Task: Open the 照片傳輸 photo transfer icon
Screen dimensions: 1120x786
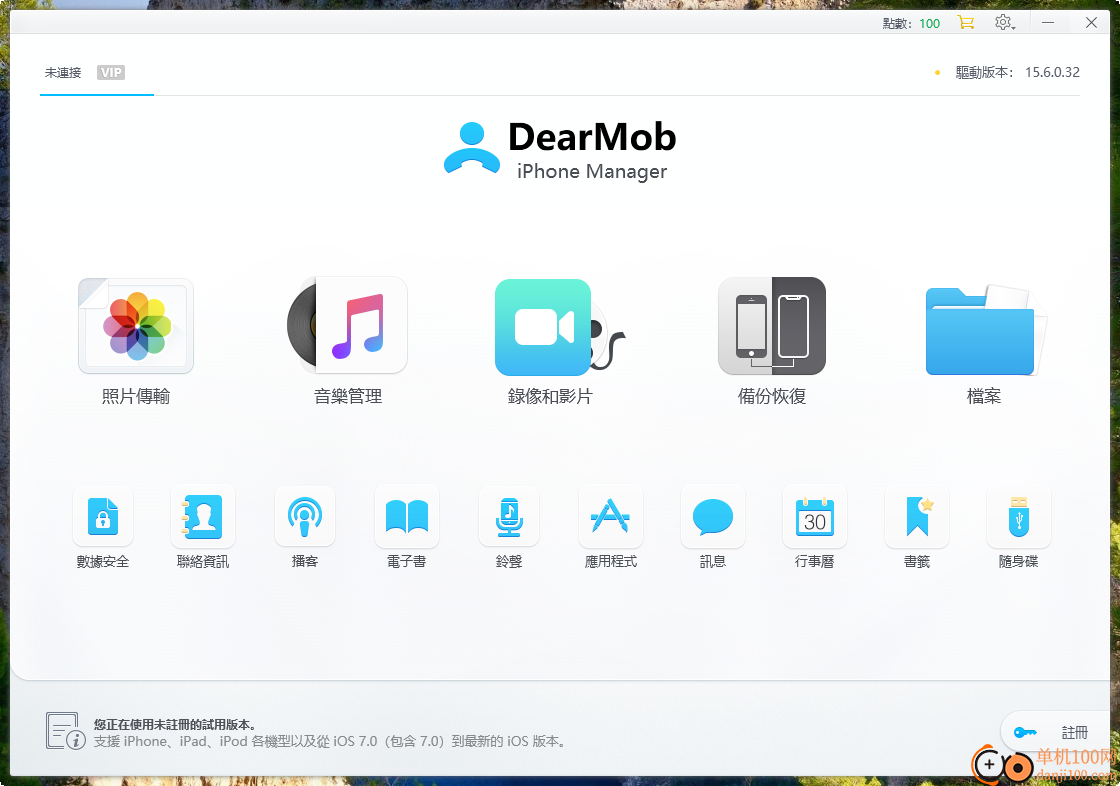Action: click(x=136, y=326)
